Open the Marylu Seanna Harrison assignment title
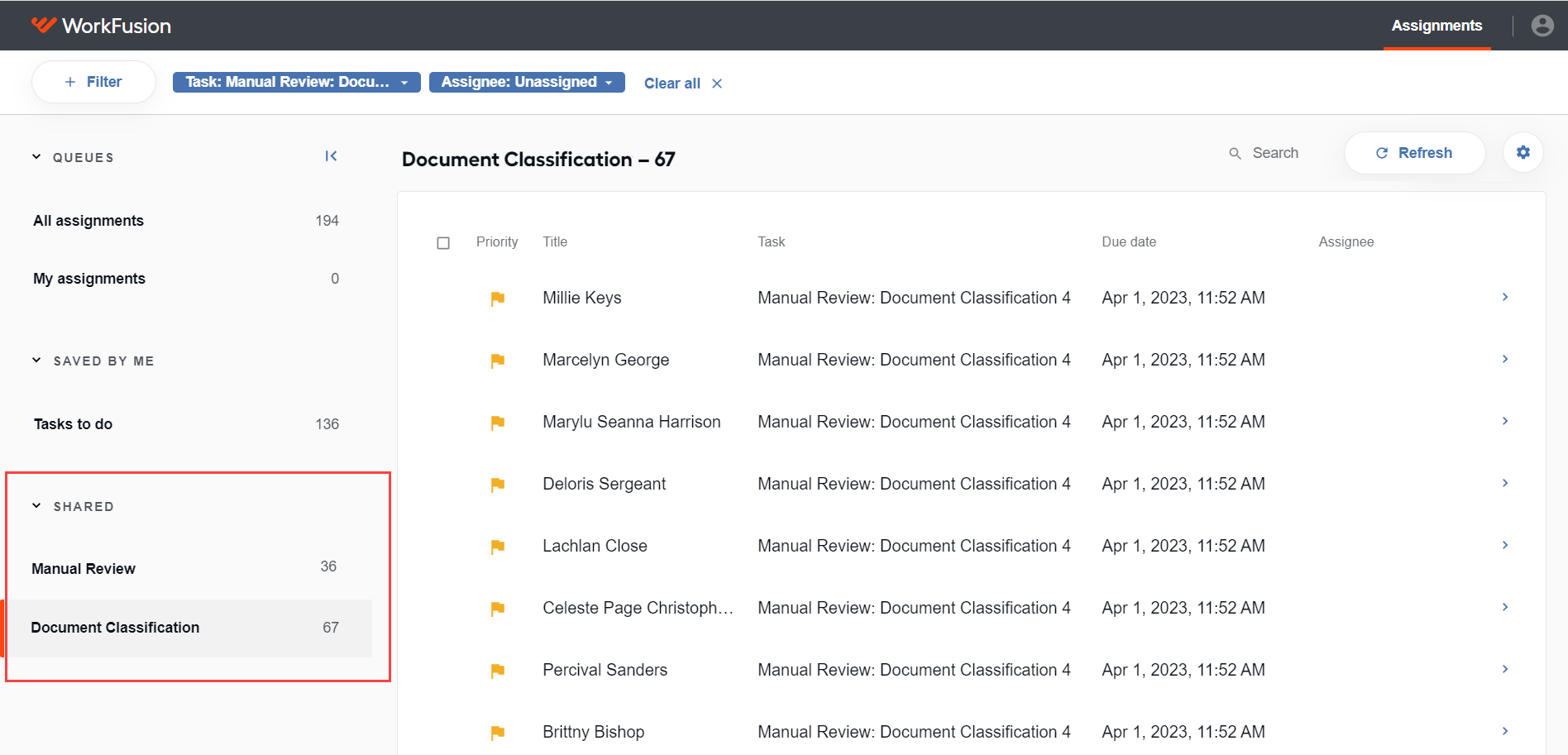The height and width of the screenshot is (755, 1568). [x=632, y=422]
